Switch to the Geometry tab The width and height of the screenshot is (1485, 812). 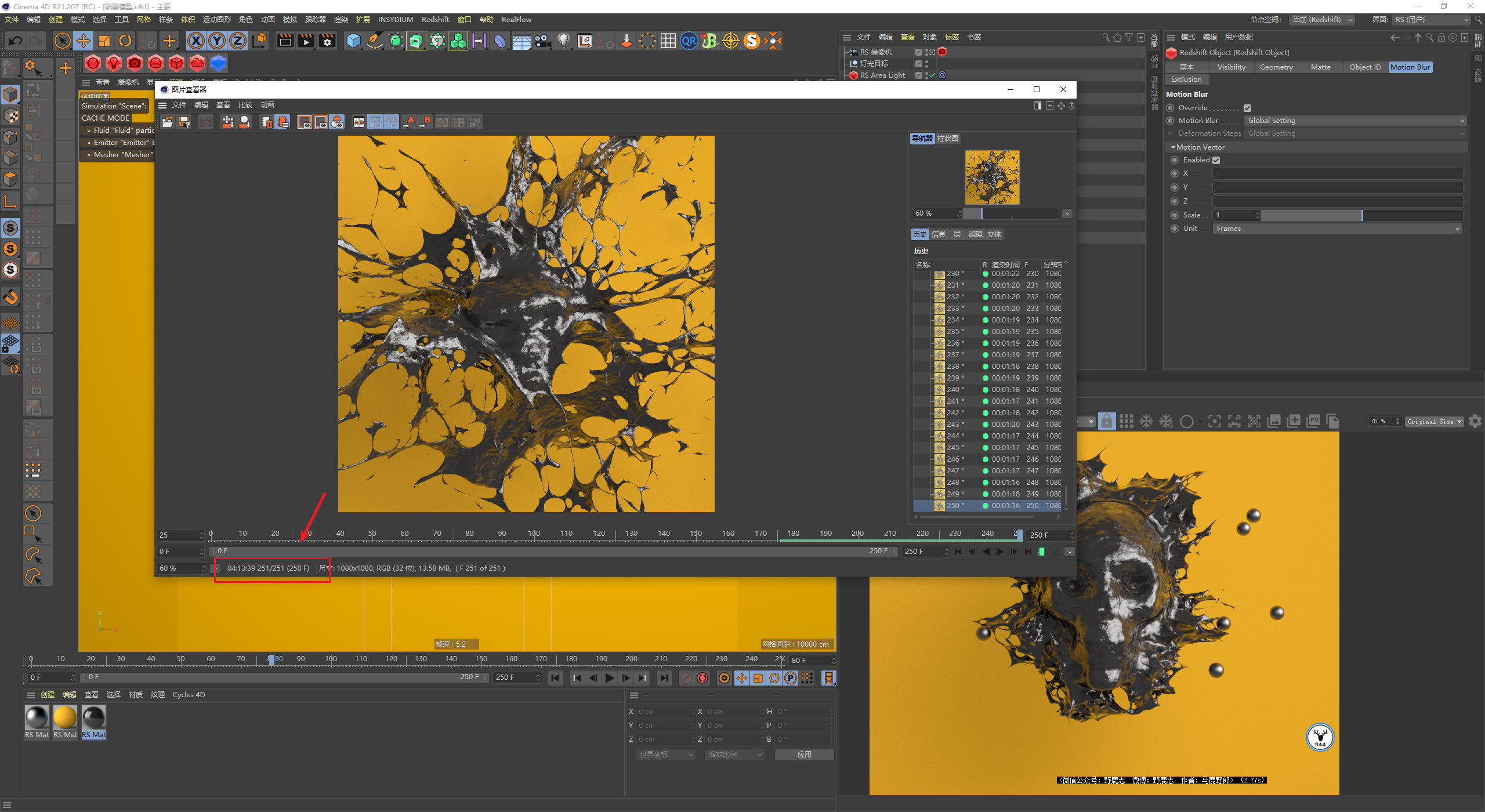[x=1276, y=67]
